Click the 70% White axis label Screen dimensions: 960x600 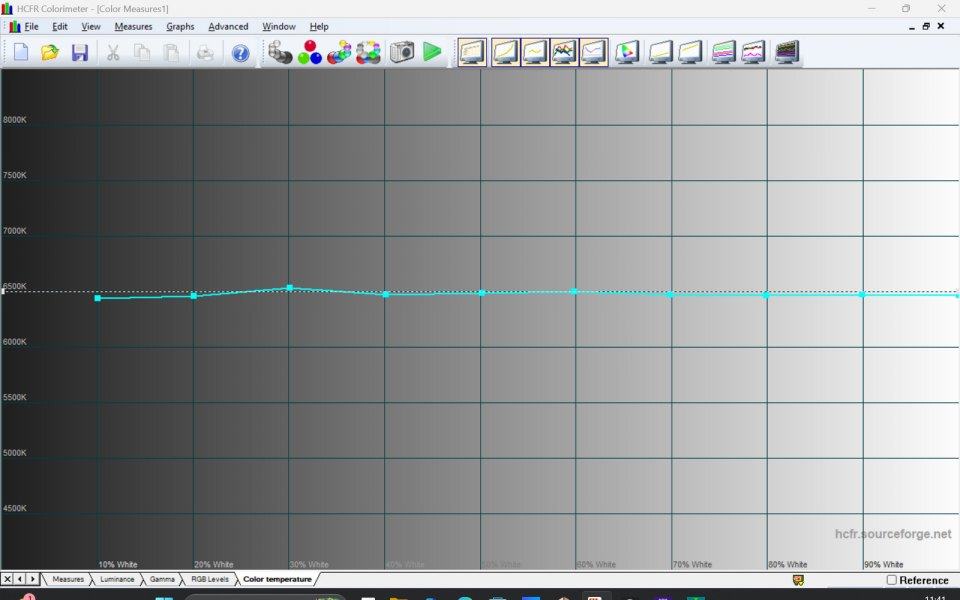pyautogui.click(x=692, y=564)
